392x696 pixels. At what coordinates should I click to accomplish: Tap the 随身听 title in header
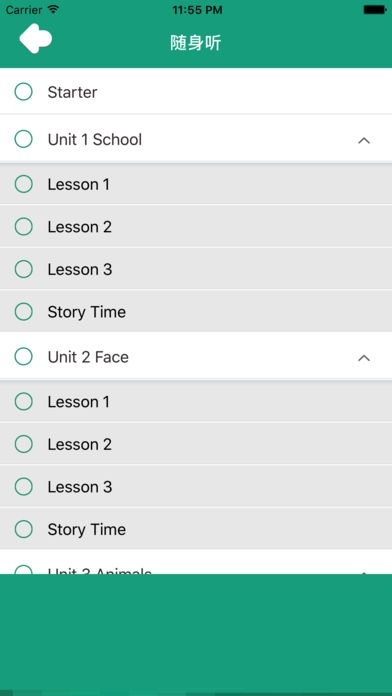point(196,43)
